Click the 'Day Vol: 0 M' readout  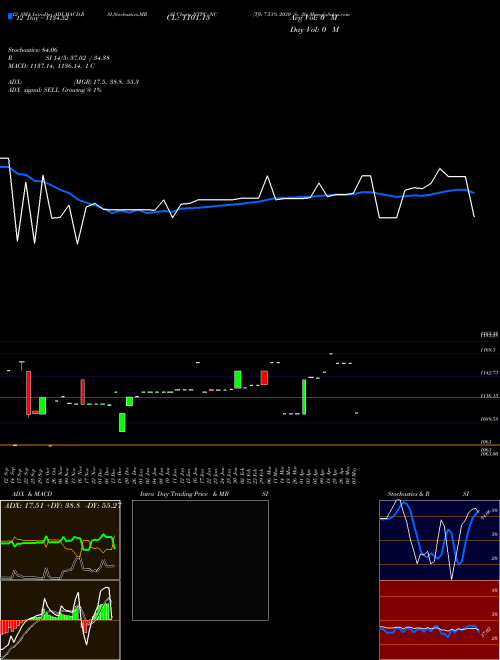click(314, 29)
